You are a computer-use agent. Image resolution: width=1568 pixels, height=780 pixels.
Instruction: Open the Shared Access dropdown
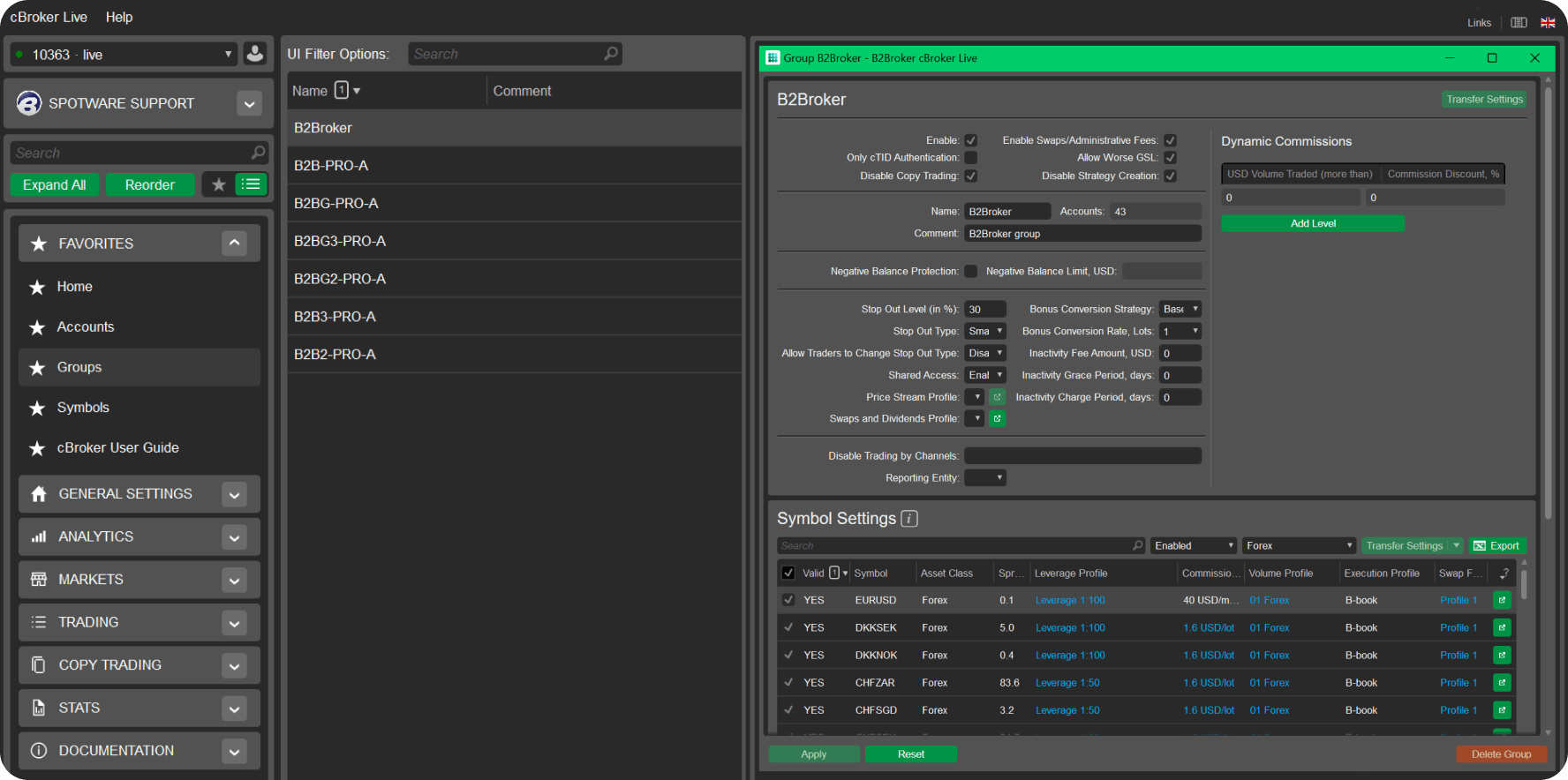click(985, 375)
